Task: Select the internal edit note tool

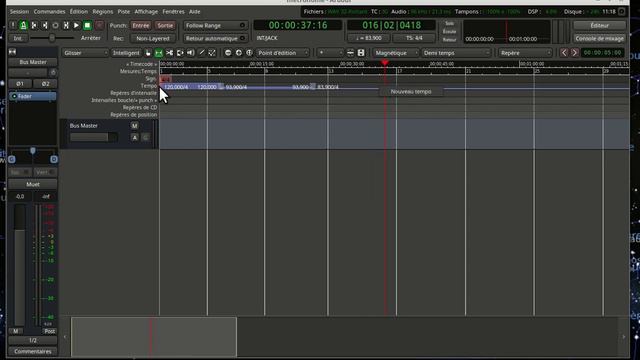Action: click(x=212, y=53)
